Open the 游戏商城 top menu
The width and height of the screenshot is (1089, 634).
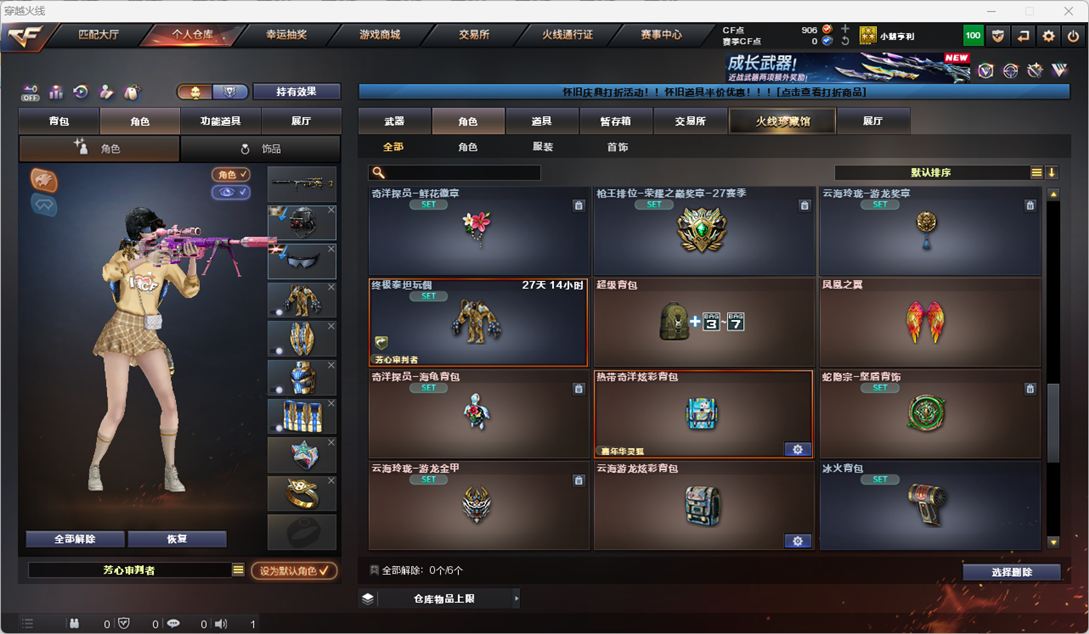[x=380, y=35]
